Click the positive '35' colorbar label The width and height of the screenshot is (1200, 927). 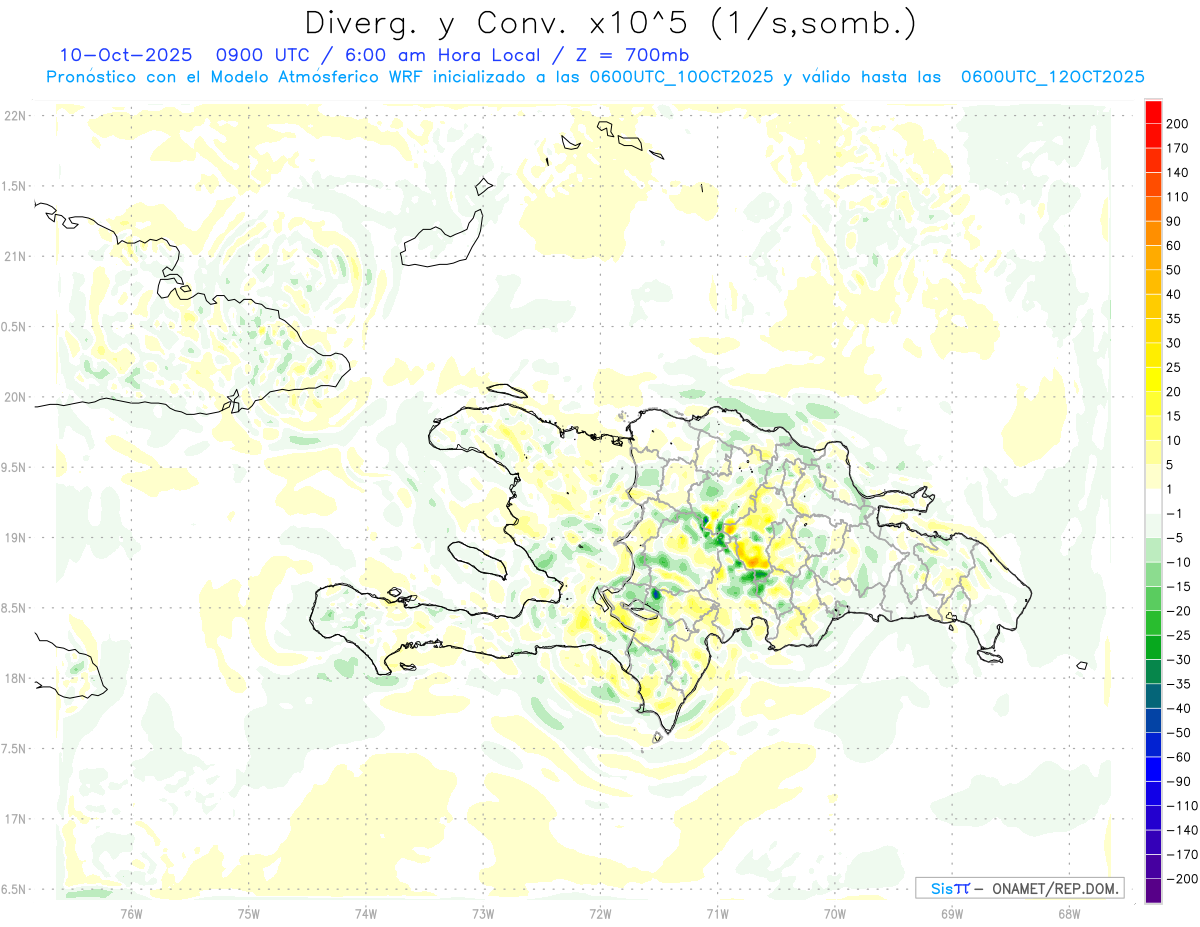1175,319
